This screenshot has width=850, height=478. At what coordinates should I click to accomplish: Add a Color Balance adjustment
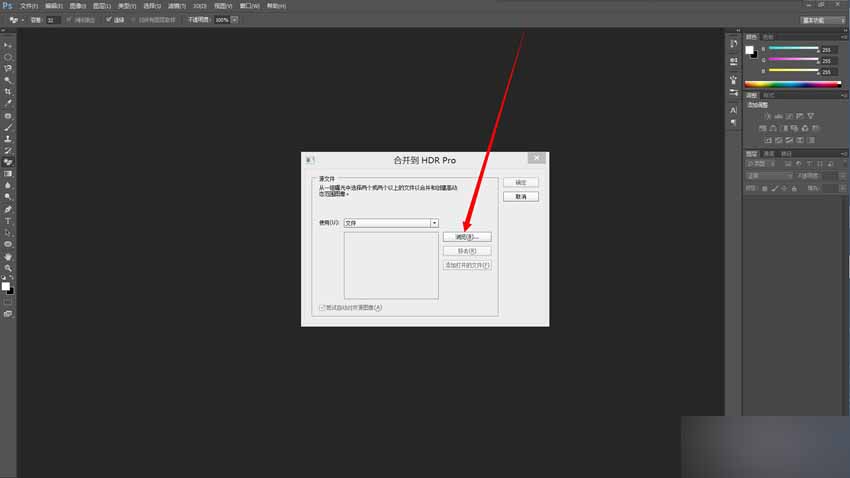pos(773,128)
